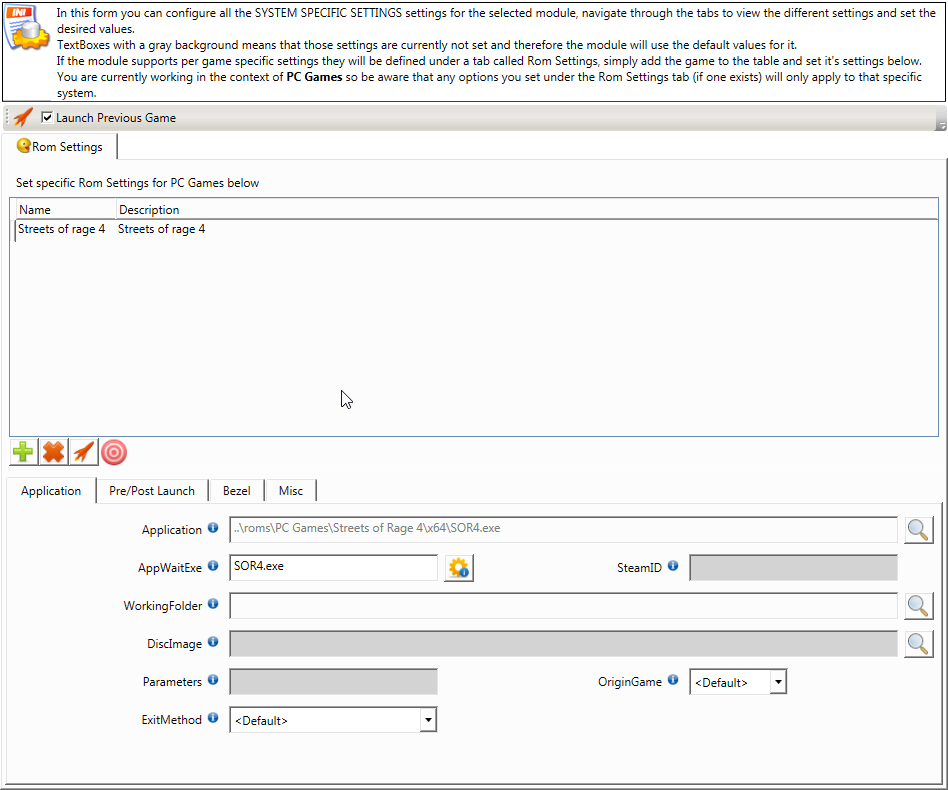Screen dimensions: 948x790
Task: Click the rocket launch icon below the table
Action: [x=84, y=453]
